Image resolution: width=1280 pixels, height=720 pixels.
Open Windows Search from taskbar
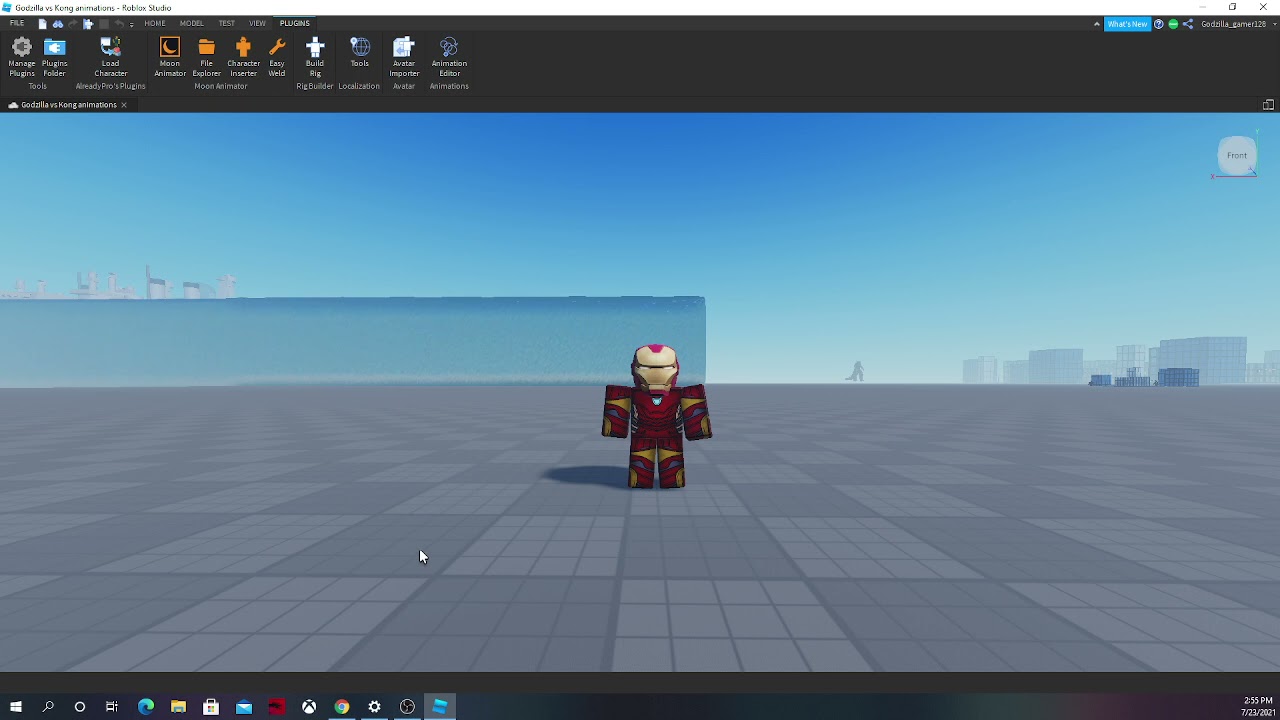pyautogui.click(x=48, y=707)
